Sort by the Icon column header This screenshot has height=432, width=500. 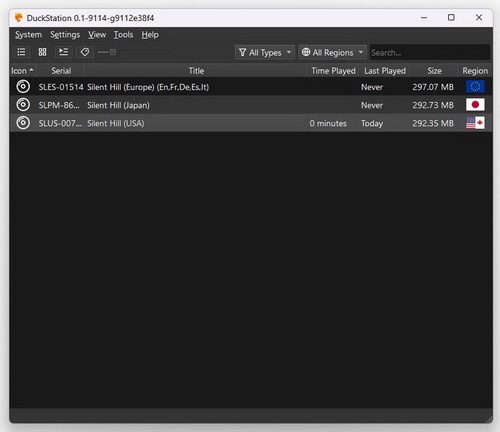pyautogui.click(x=22, y=71)
